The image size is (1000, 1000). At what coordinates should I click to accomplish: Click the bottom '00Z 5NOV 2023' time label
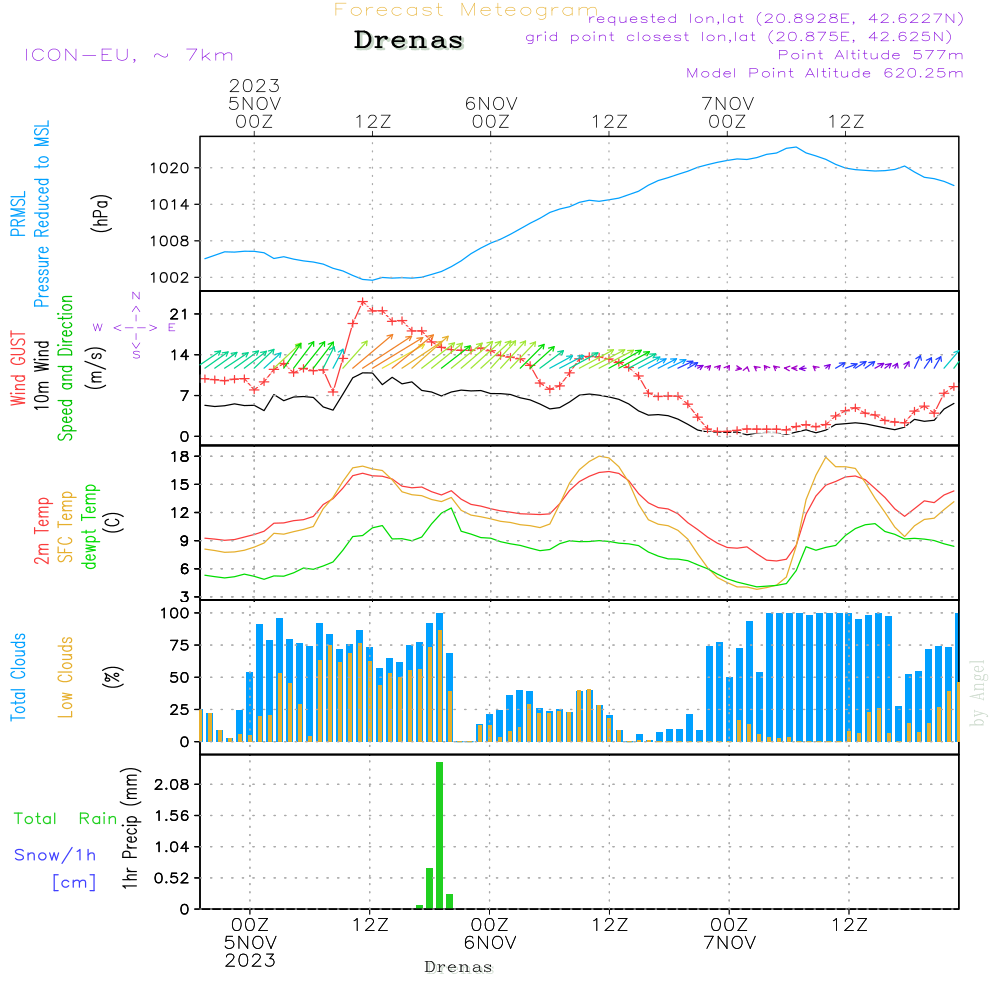(250, 943)
